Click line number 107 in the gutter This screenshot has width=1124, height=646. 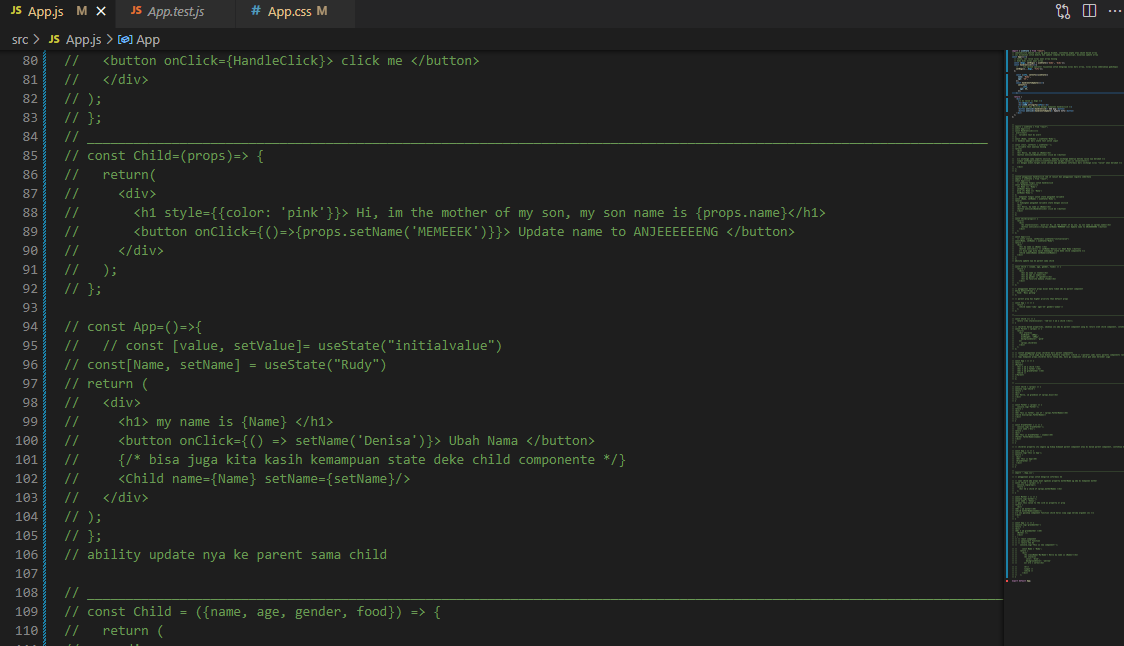coord(27,574)
